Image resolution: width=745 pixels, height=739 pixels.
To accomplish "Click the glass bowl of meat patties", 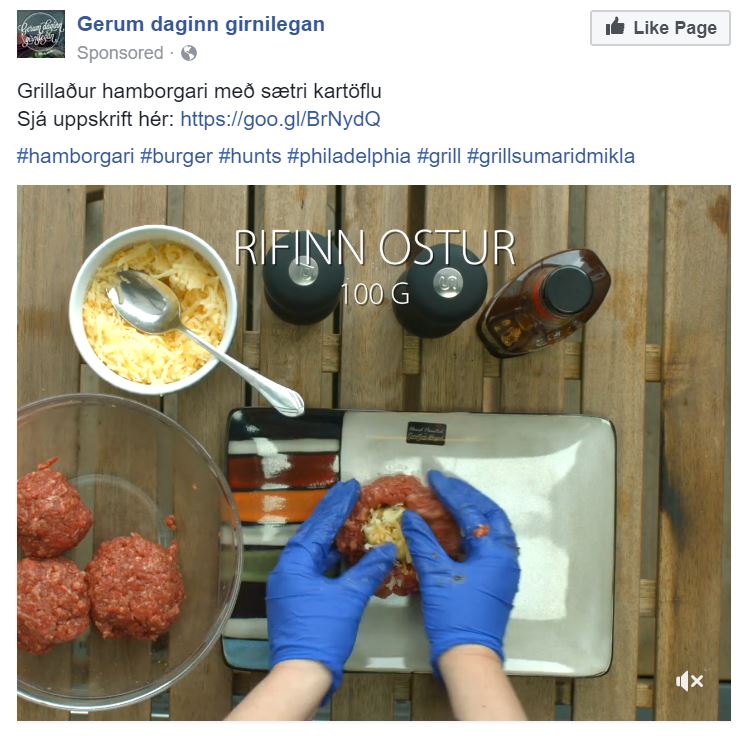I will (128, 551).
